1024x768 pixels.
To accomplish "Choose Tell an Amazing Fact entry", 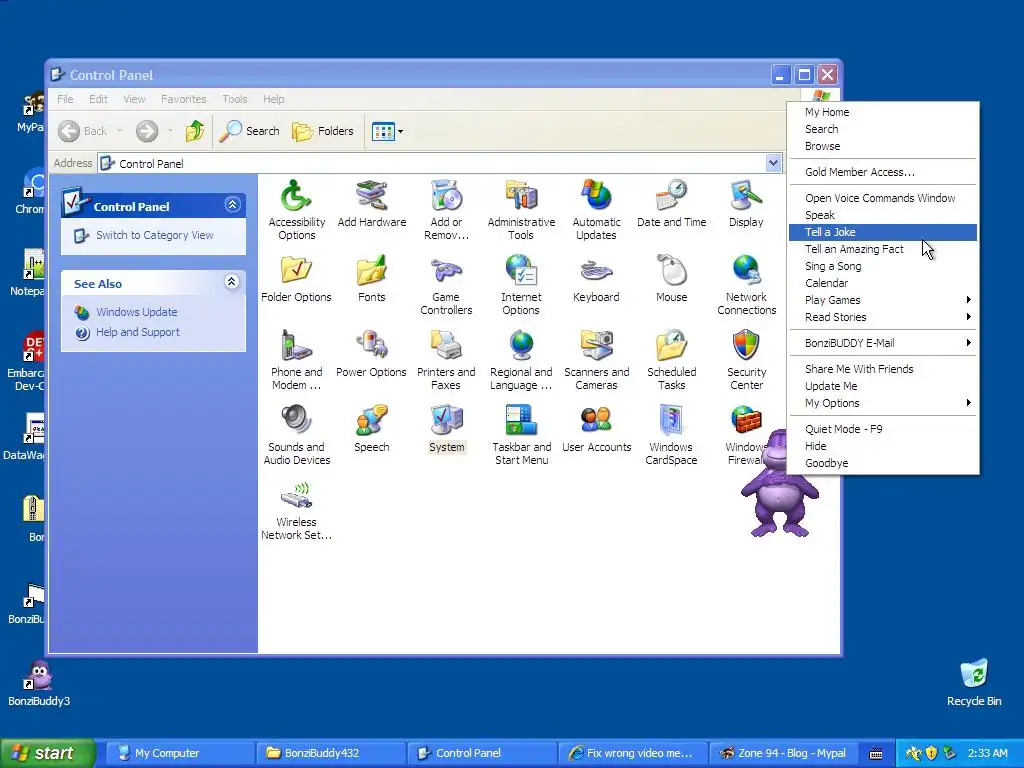I will [x=882, y=249].
